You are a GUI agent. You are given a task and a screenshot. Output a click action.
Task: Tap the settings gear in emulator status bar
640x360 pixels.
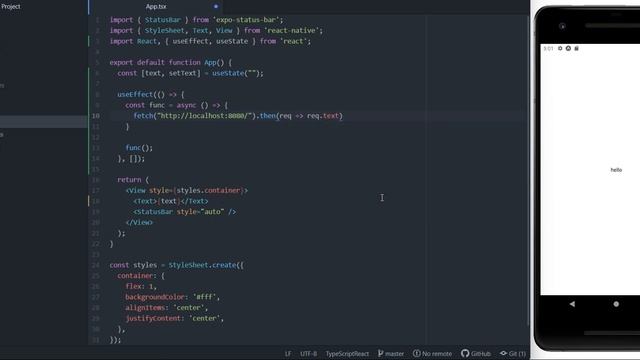(x=560, y=48)
